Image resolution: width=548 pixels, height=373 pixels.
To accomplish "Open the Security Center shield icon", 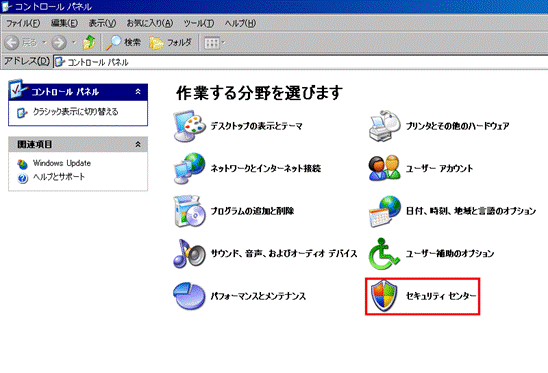I will click(384, 296).
